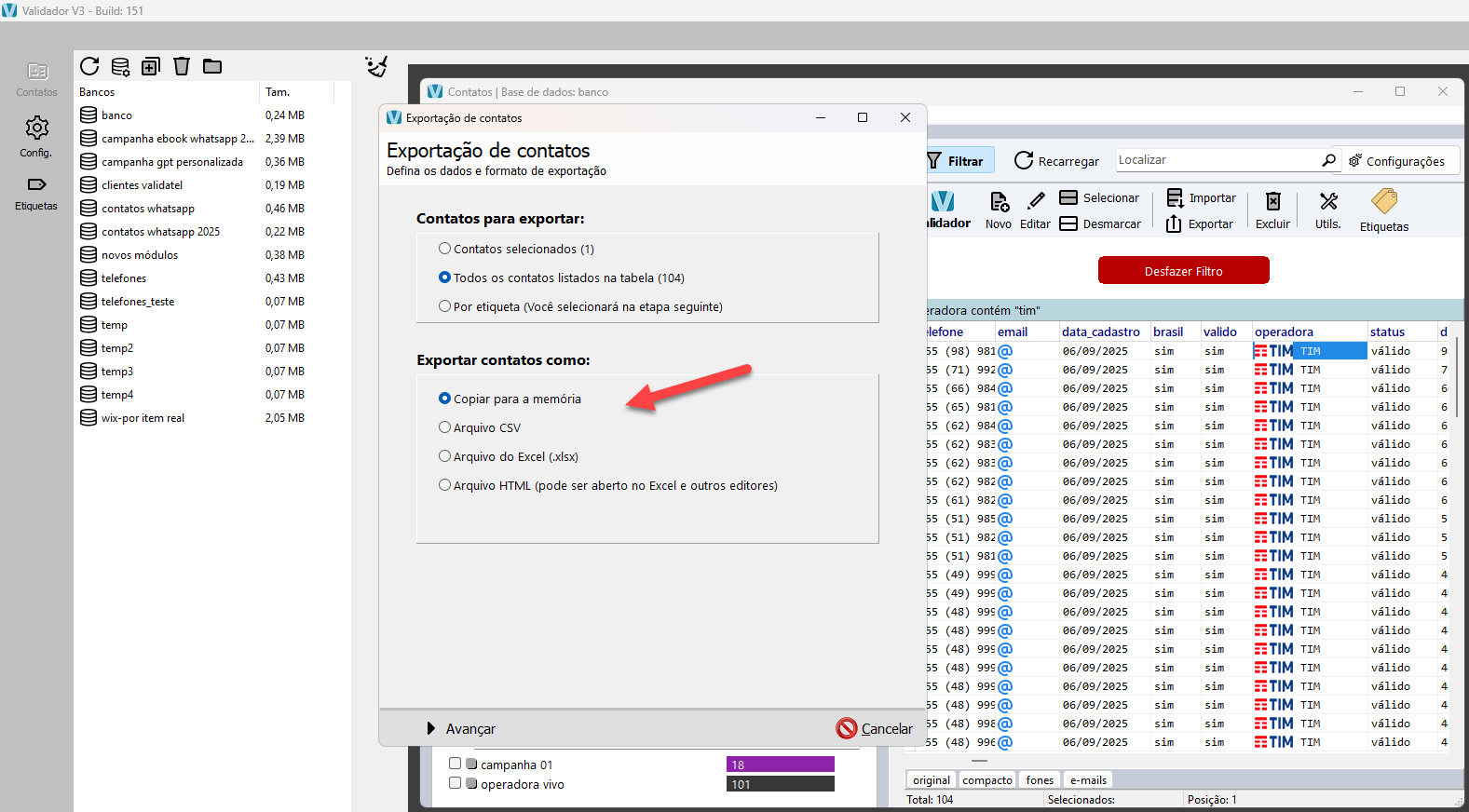Click the Utils. tools icon
This screenshot has height=812, width=1469.
(x=1328, y=210)
